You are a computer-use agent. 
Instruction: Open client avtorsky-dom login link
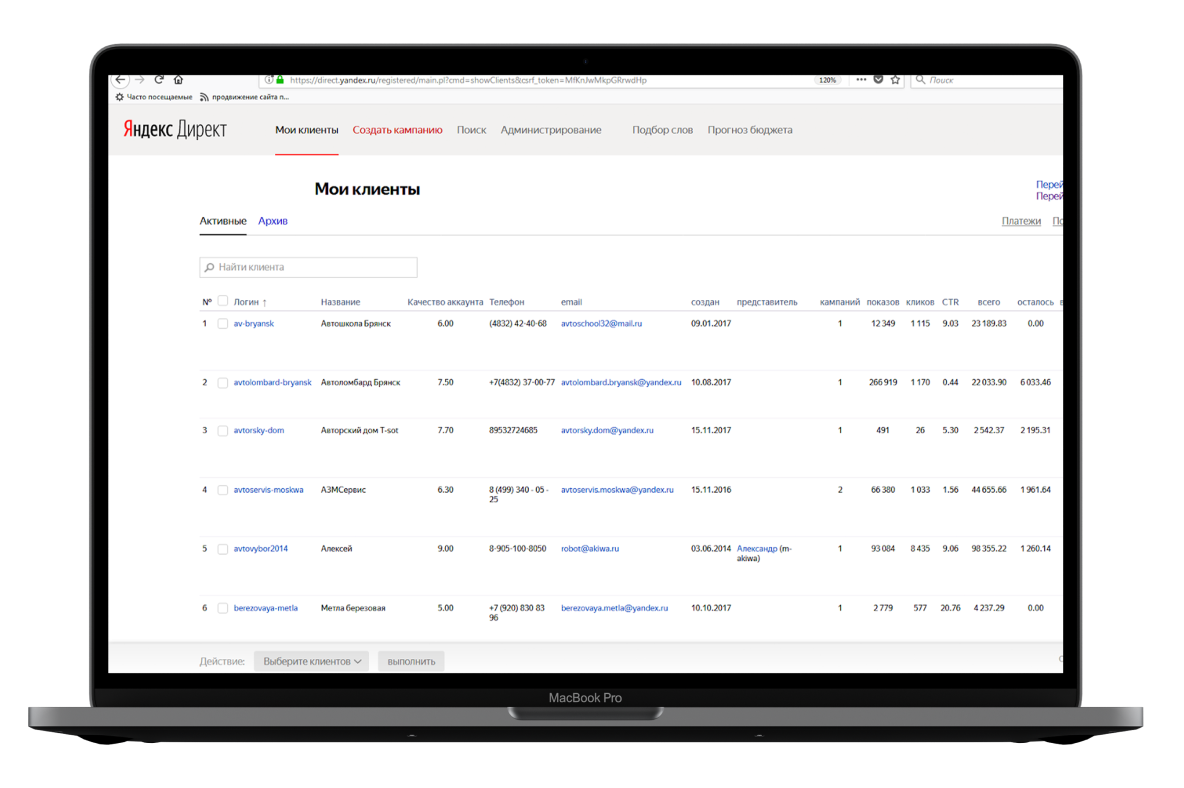click(x=259, y=430)
